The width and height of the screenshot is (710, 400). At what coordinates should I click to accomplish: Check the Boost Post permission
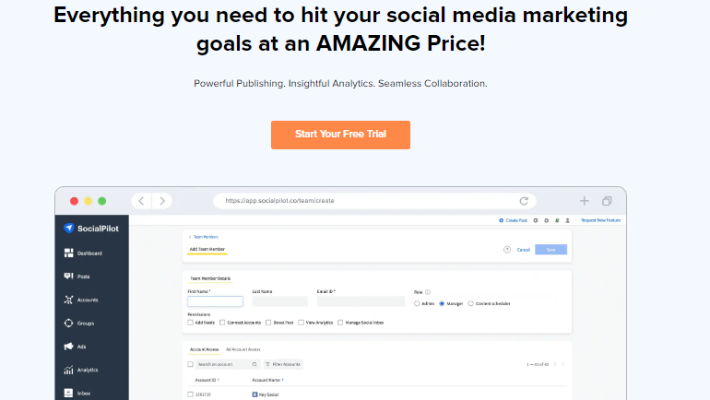click(x=268, y=323)
